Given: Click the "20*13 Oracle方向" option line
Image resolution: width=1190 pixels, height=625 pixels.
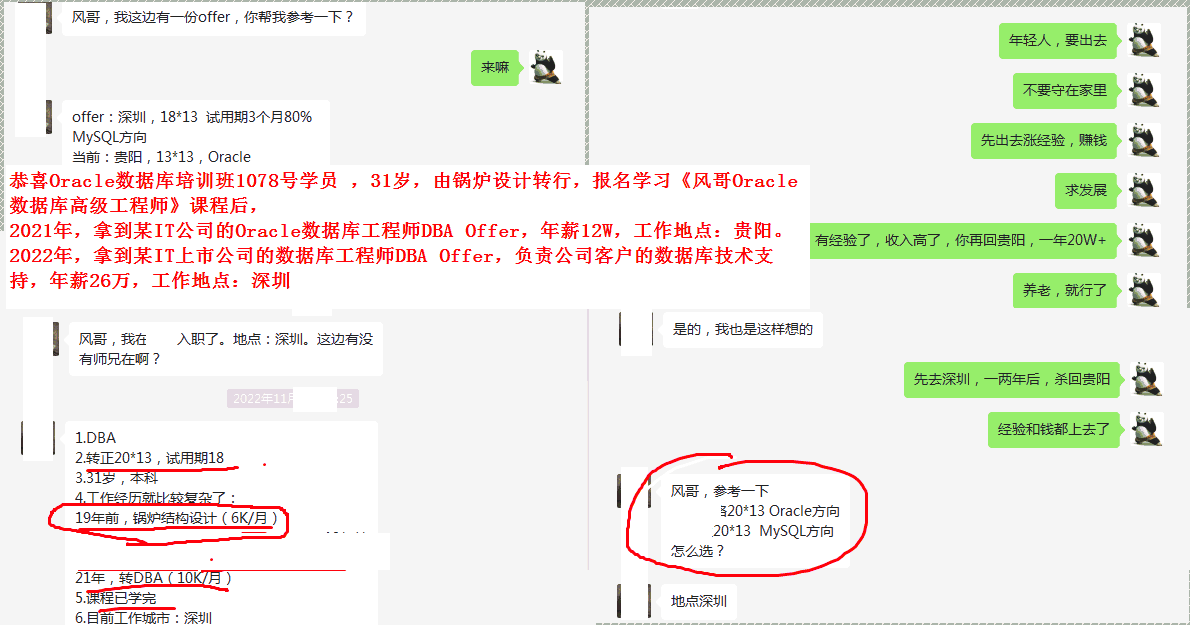Looking at the screenshot, I should point(780,511).
